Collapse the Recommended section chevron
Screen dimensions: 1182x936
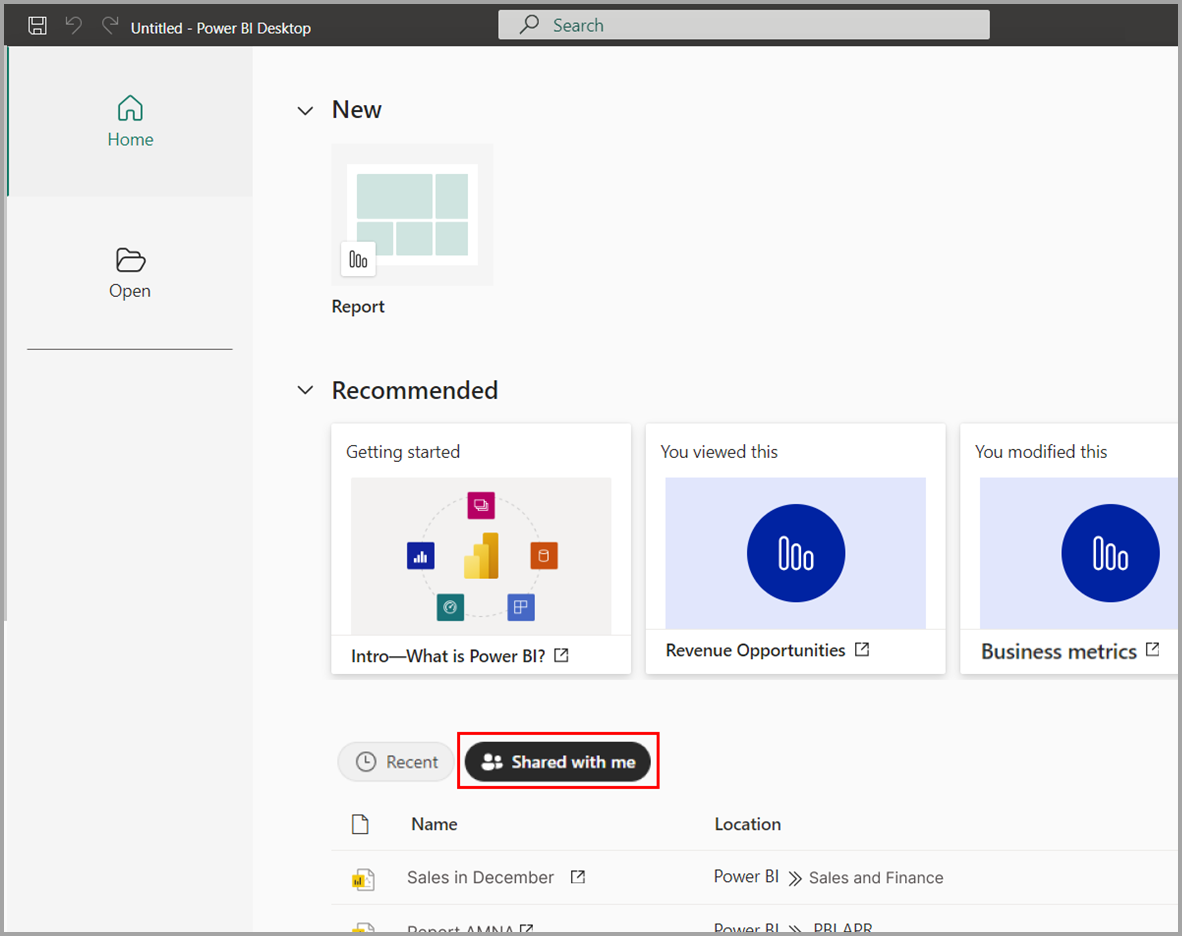pyautogui.click(x=305, y=390)
